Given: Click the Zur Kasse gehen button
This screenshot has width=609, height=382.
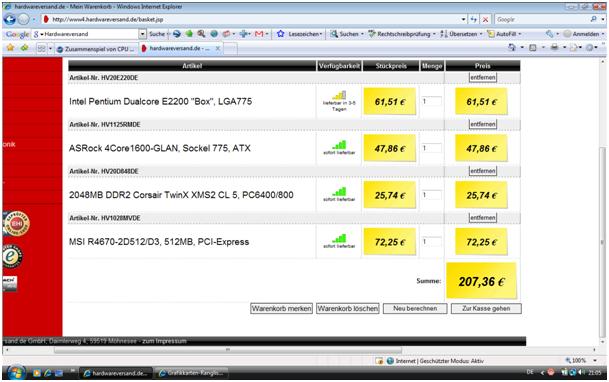Looking at the screenshot, I should 486,309.
